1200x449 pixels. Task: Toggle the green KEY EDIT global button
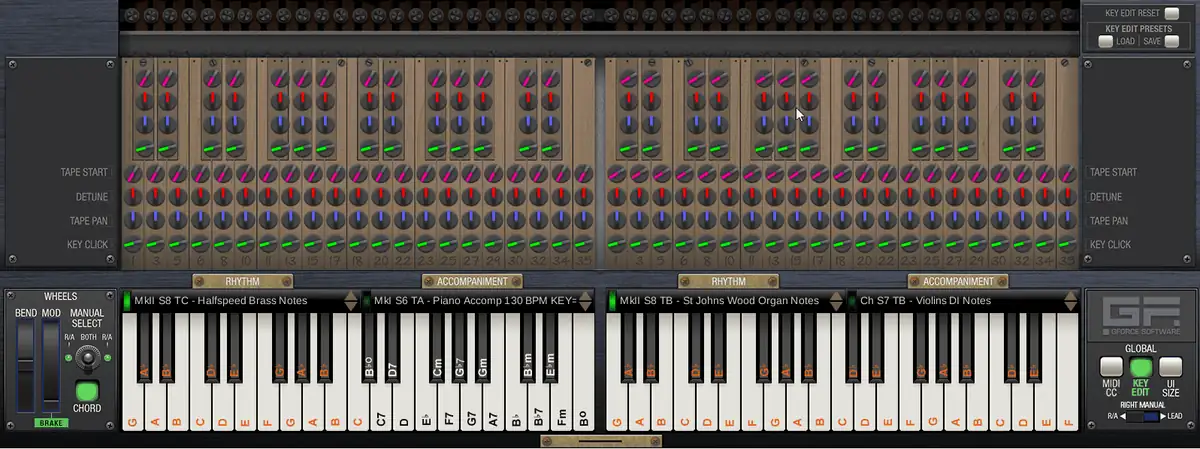pyautogui.click(x=1140, y=367)
